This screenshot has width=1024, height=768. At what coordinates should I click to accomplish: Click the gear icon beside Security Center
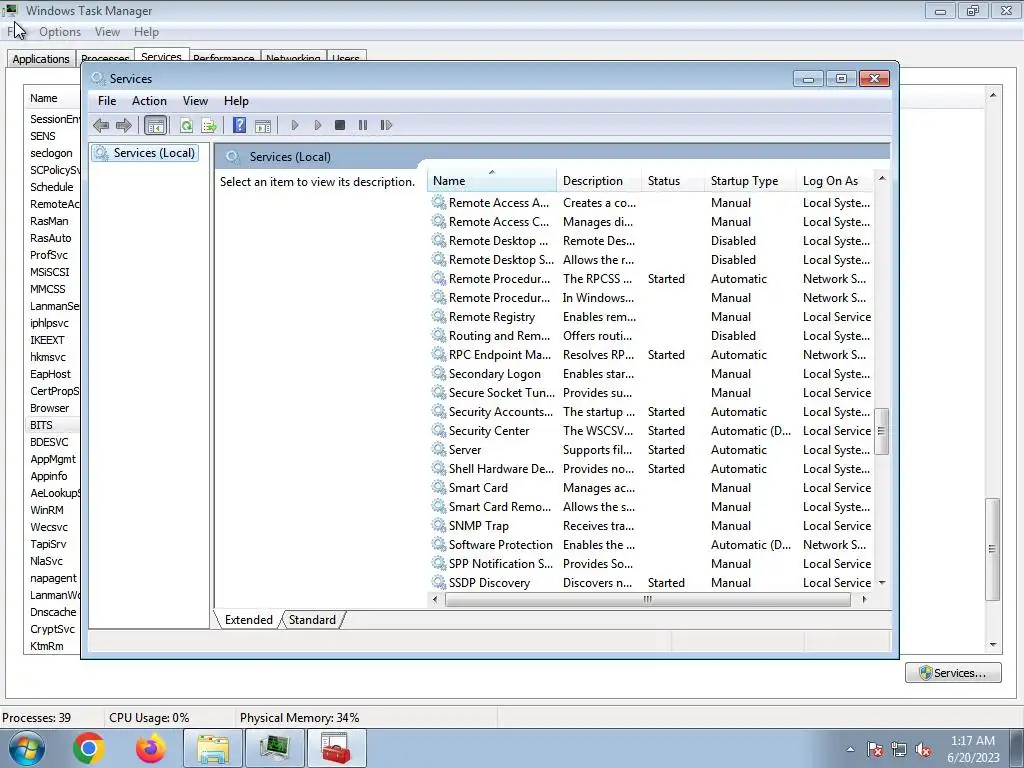pyautogui.click(x=439, y=430)
